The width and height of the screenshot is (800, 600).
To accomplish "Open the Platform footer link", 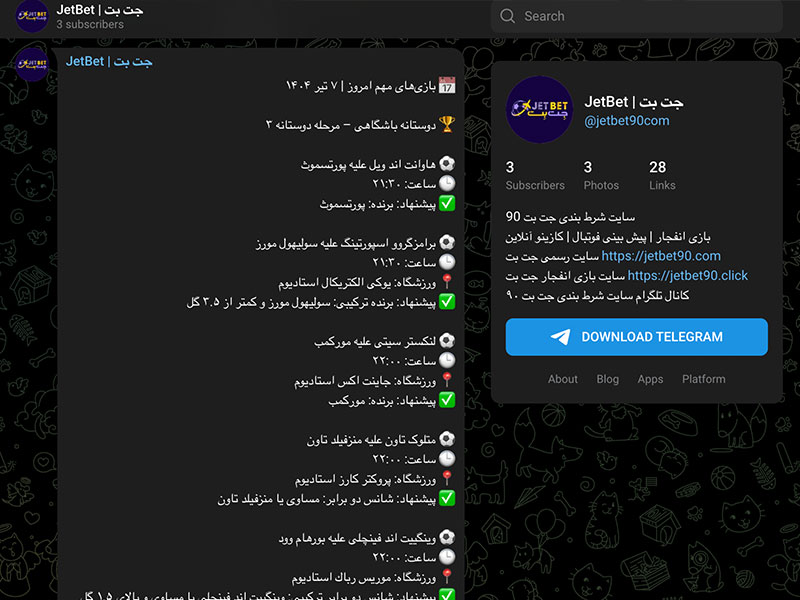I will (704, 379).
